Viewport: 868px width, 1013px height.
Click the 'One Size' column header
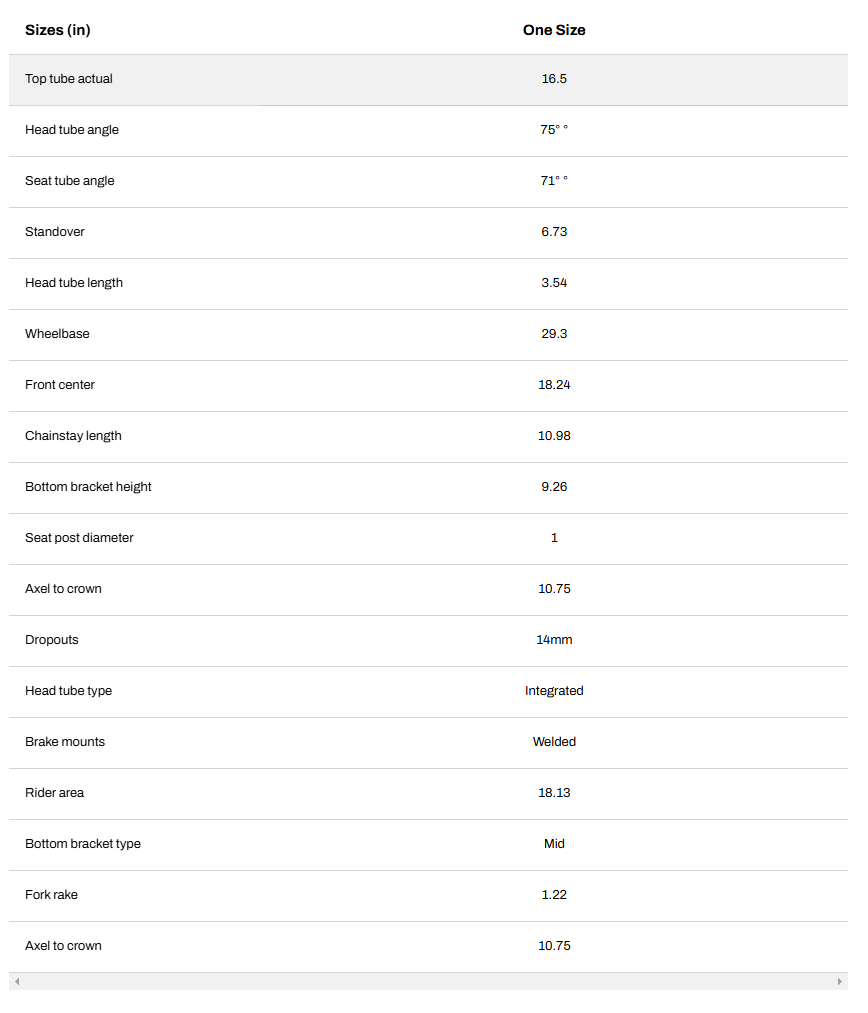pos(554,30)
